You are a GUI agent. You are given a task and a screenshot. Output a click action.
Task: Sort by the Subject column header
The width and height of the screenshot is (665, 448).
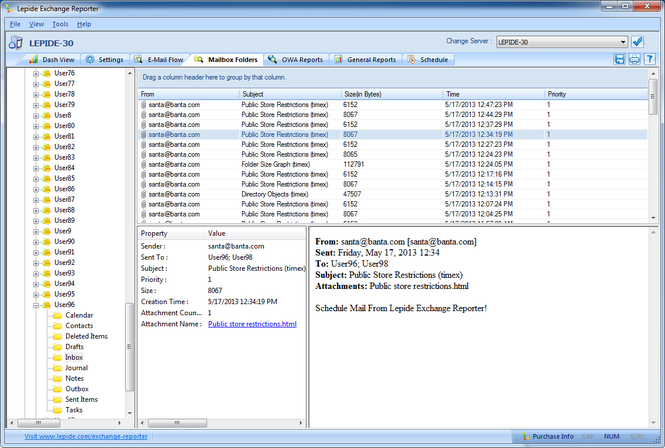tap(291, 94)
